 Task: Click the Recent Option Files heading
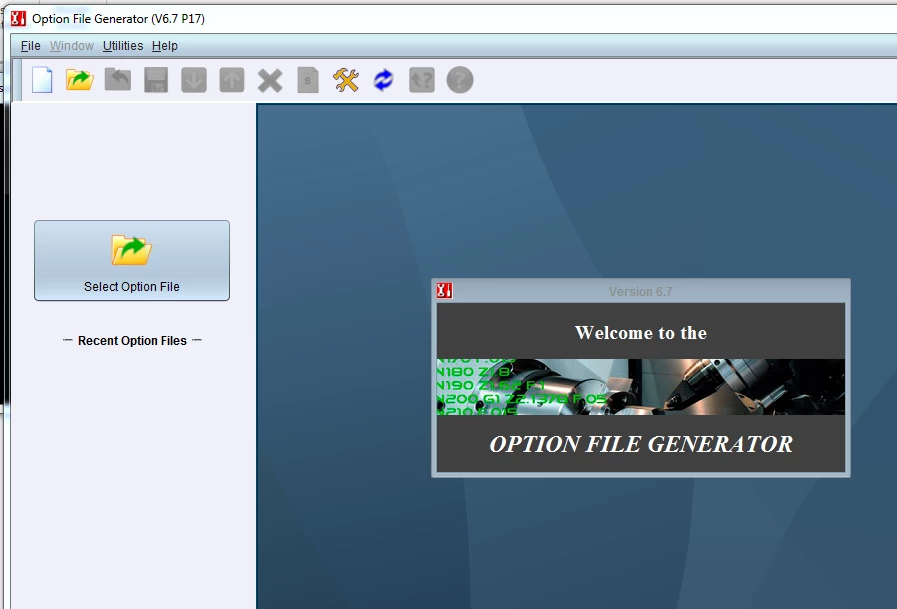coord(132,341)
